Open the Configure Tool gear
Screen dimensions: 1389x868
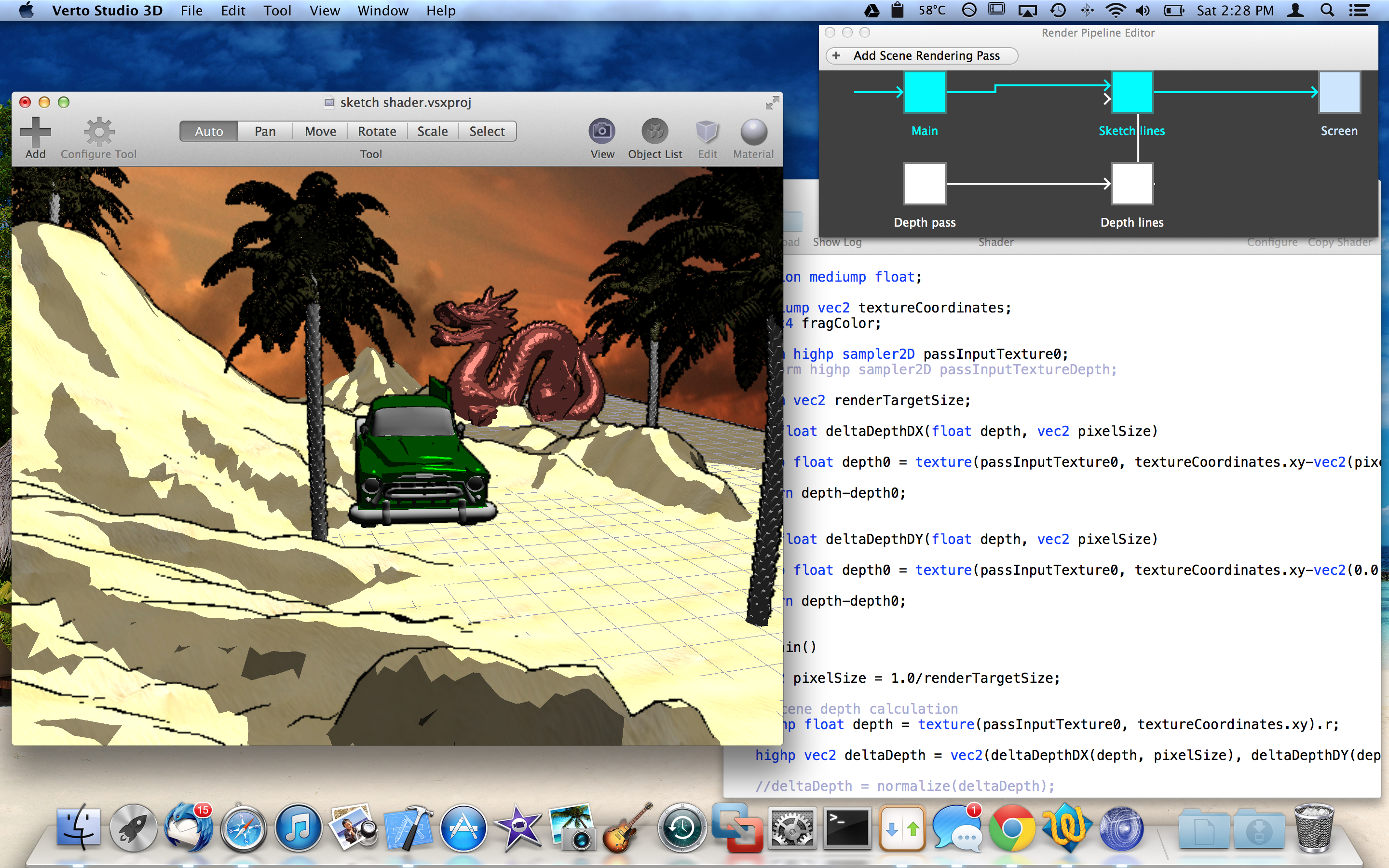pos(99,133)
